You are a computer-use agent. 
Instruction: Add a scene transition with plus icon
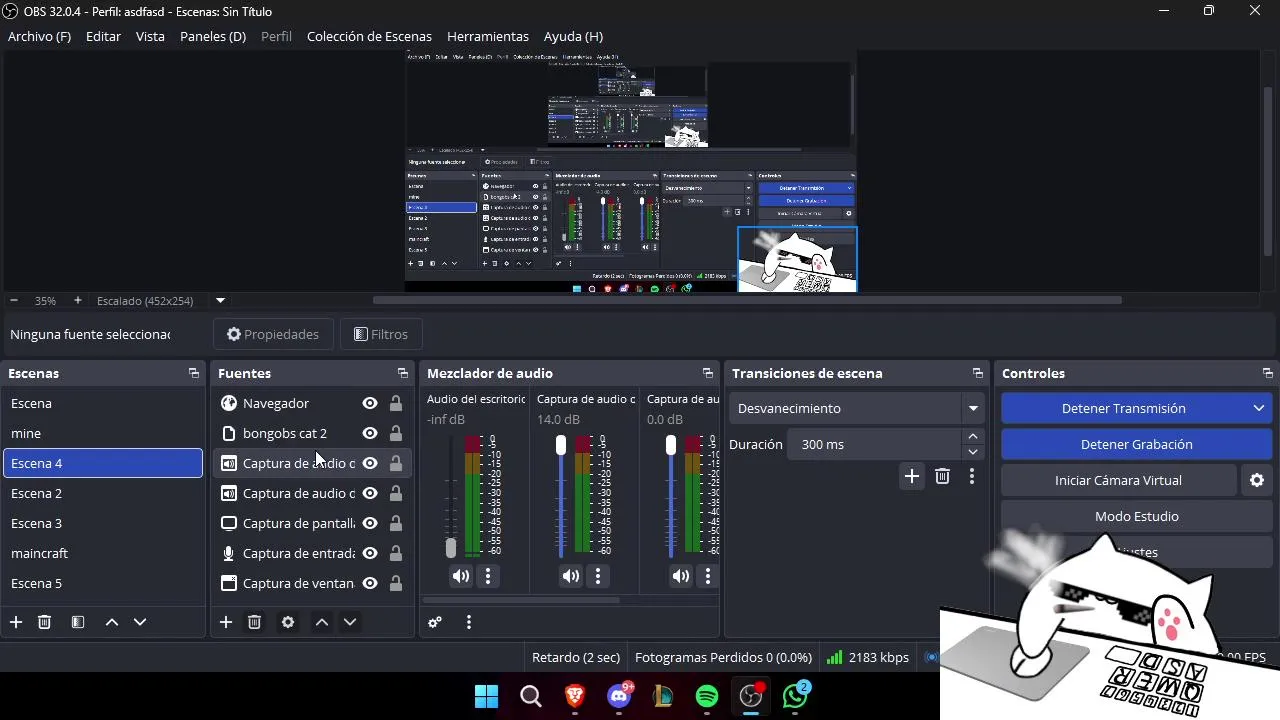[912, 476]
